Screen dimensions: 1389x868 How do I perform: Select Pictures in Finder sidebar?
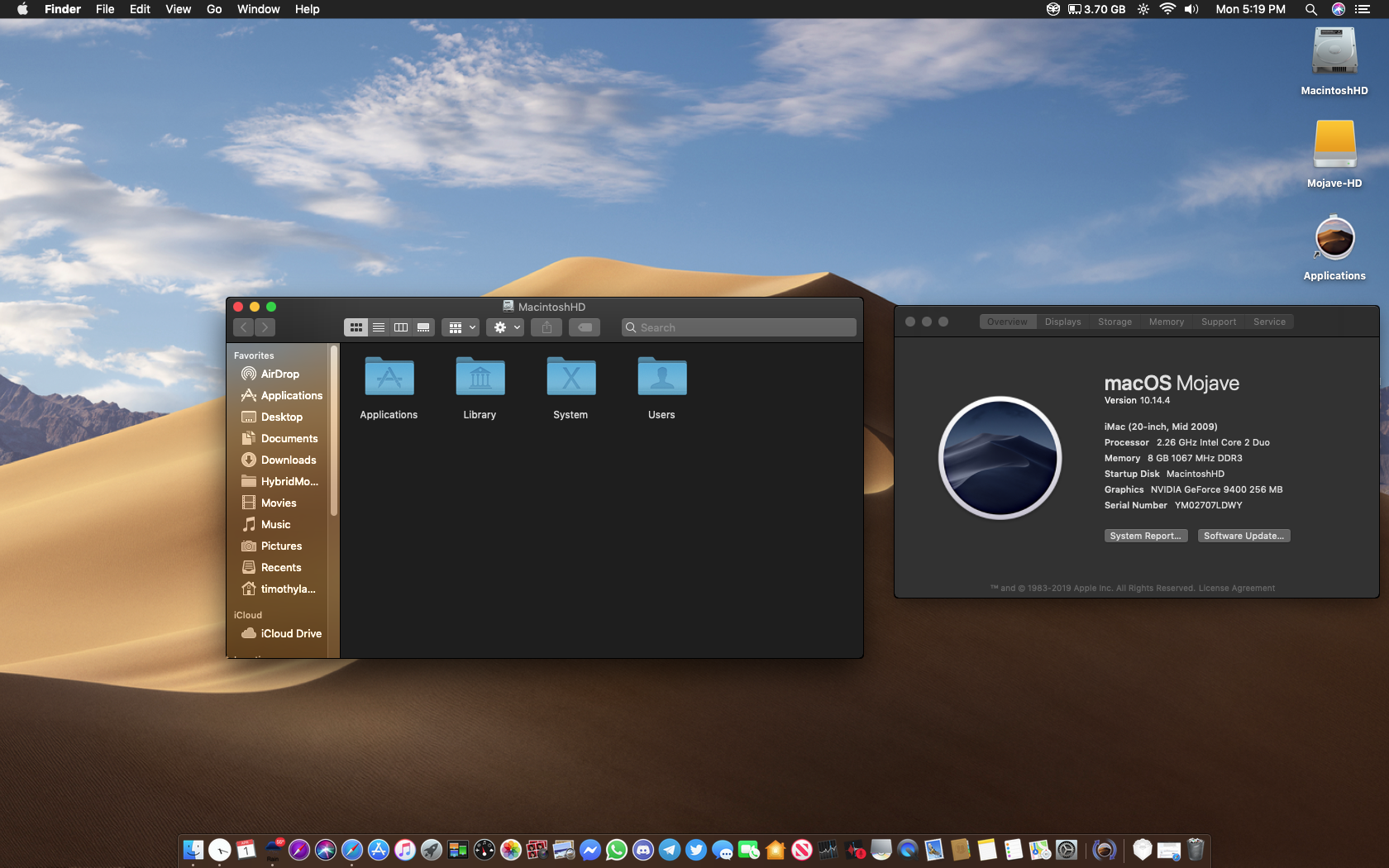coord(279,546)
